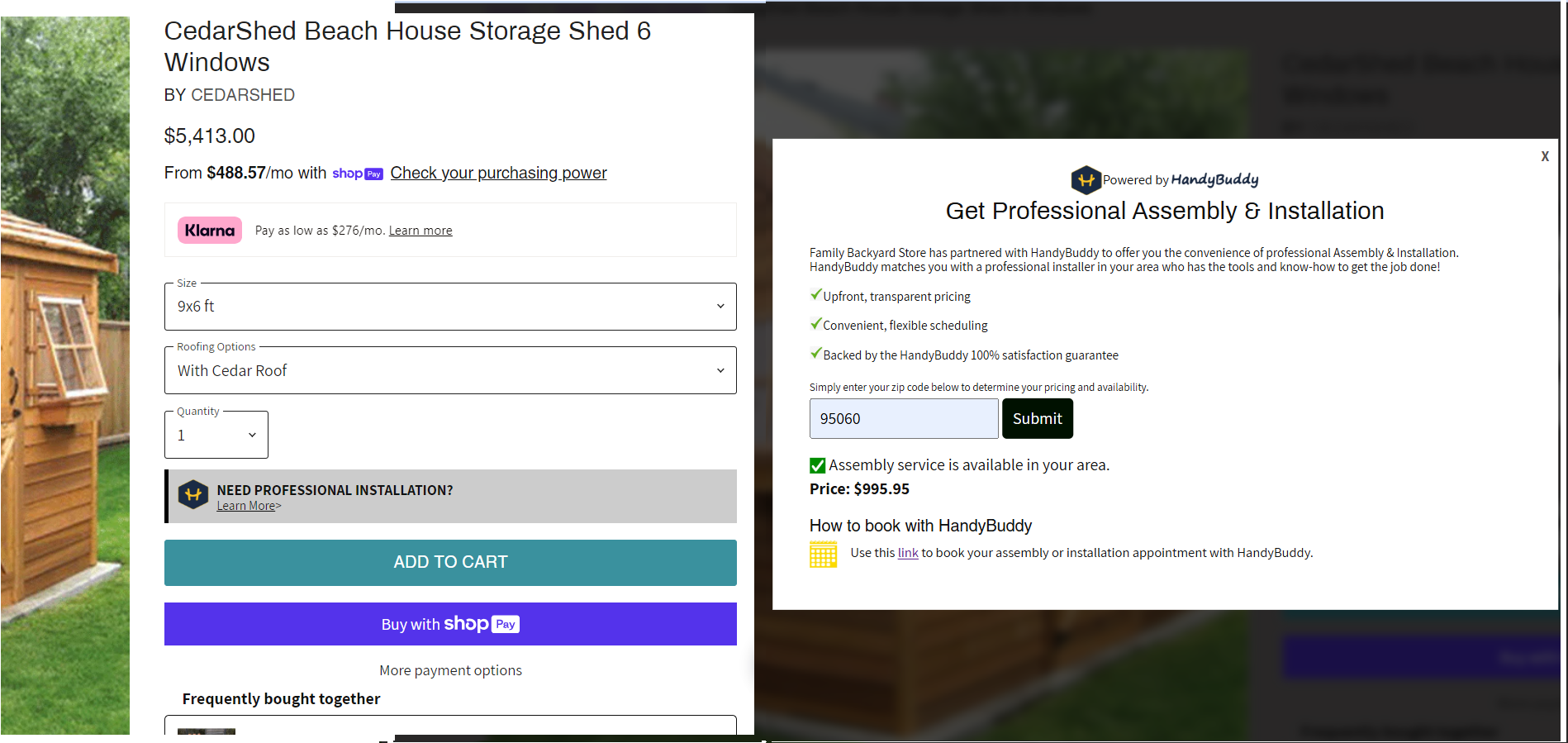Click the How to book with HandyBuddy heading
This screenshot has height=743, width=1568.
pyautogui.click(x=920, y=526)
